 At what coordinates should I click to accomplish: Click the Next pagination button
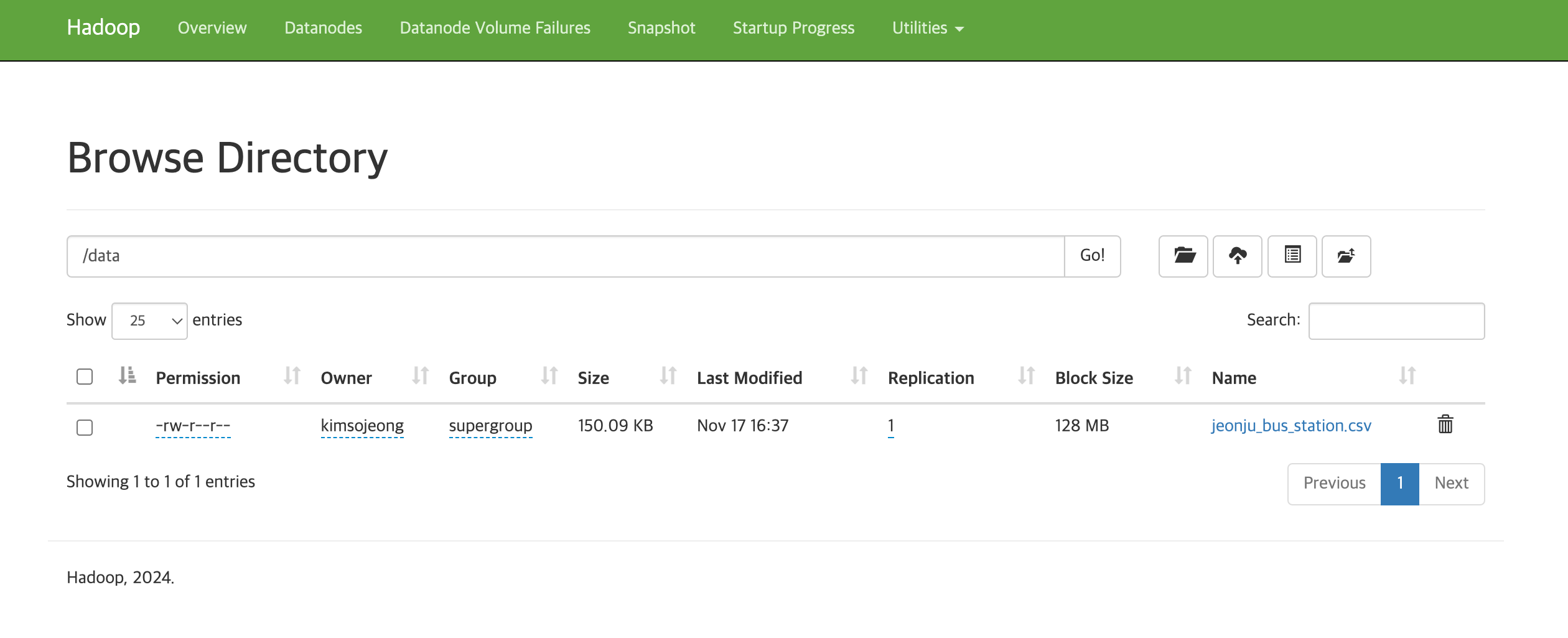point(1451,484)
